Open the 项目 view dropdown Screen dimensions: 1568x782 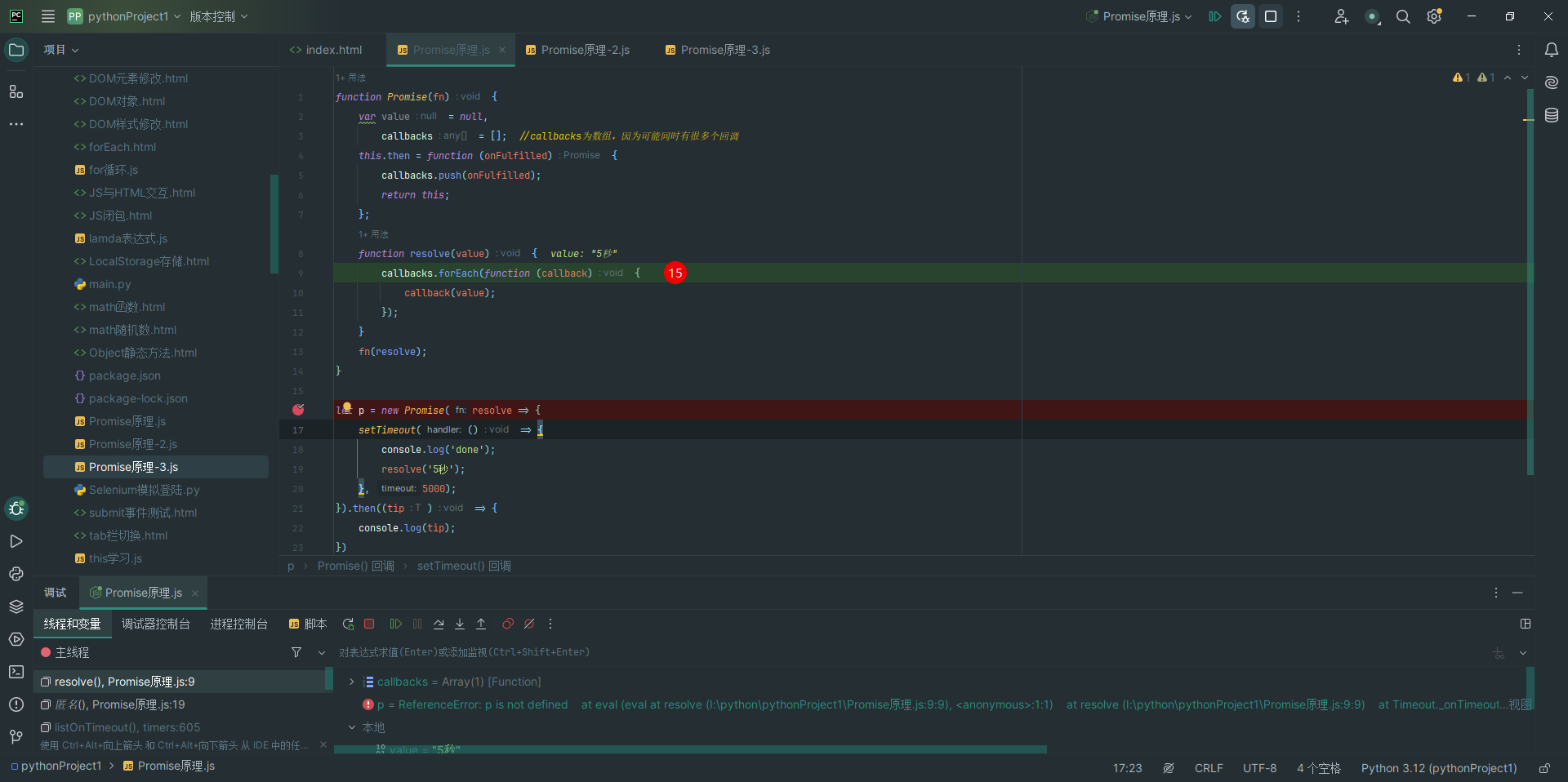coord(61,50)
